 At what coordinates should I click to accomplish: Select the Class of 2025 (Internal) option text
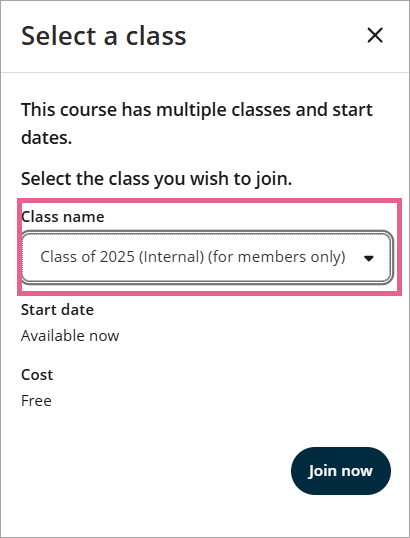122,257
